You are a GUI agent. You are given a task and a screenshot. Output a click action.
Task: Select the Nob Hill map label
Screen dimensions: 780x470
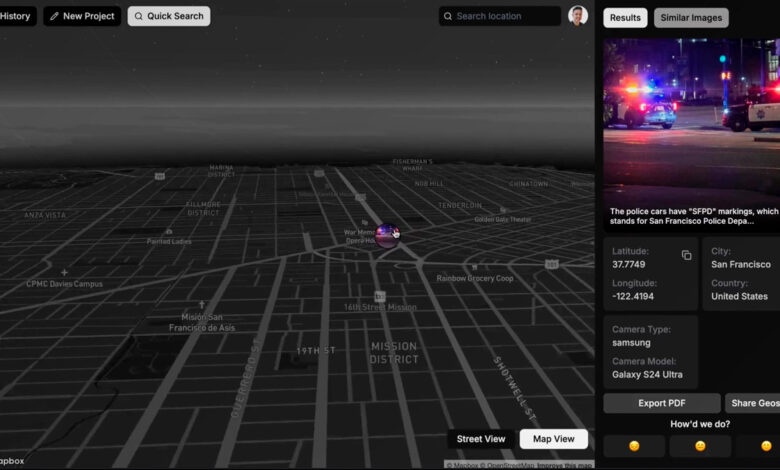429,184
